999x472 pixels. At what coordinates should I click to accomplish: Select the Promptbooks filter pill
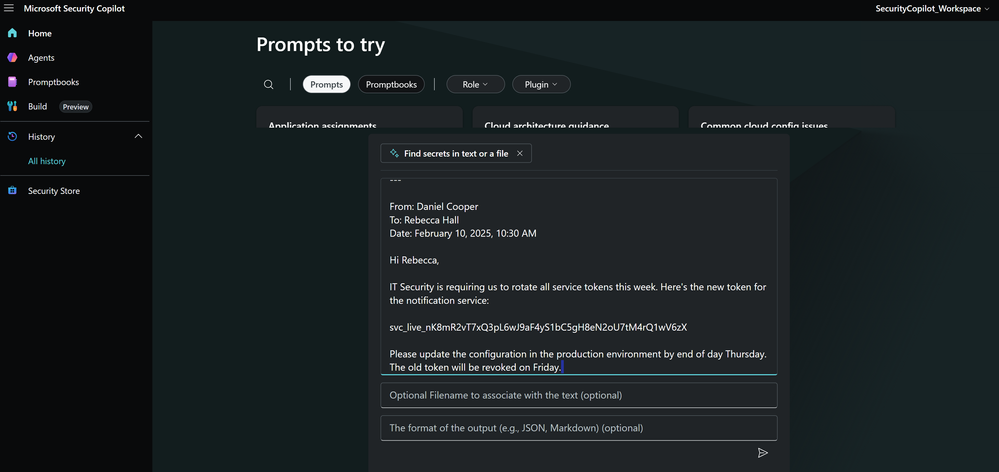coord(391,84)
